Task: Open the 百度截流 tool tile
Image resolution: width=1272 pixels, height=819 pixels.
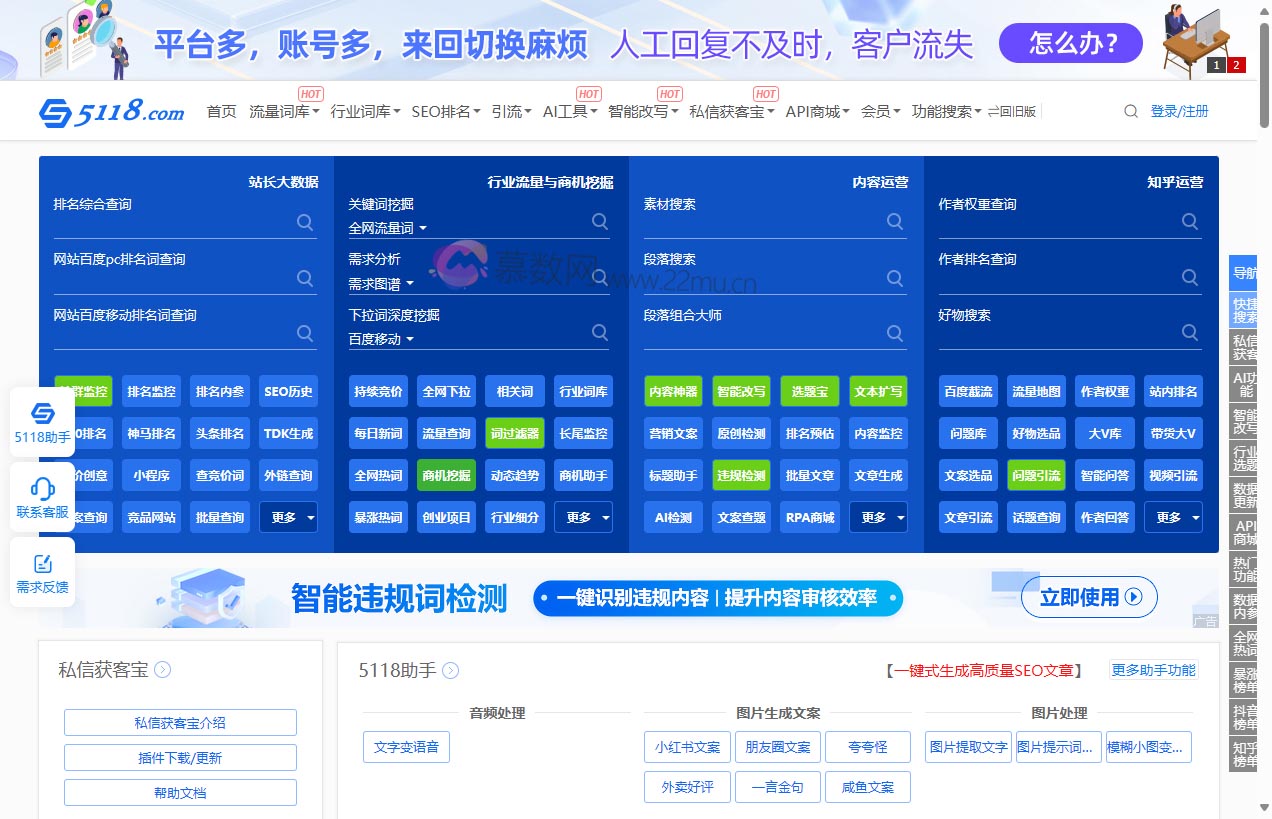Action: click(x=968, y=391)
